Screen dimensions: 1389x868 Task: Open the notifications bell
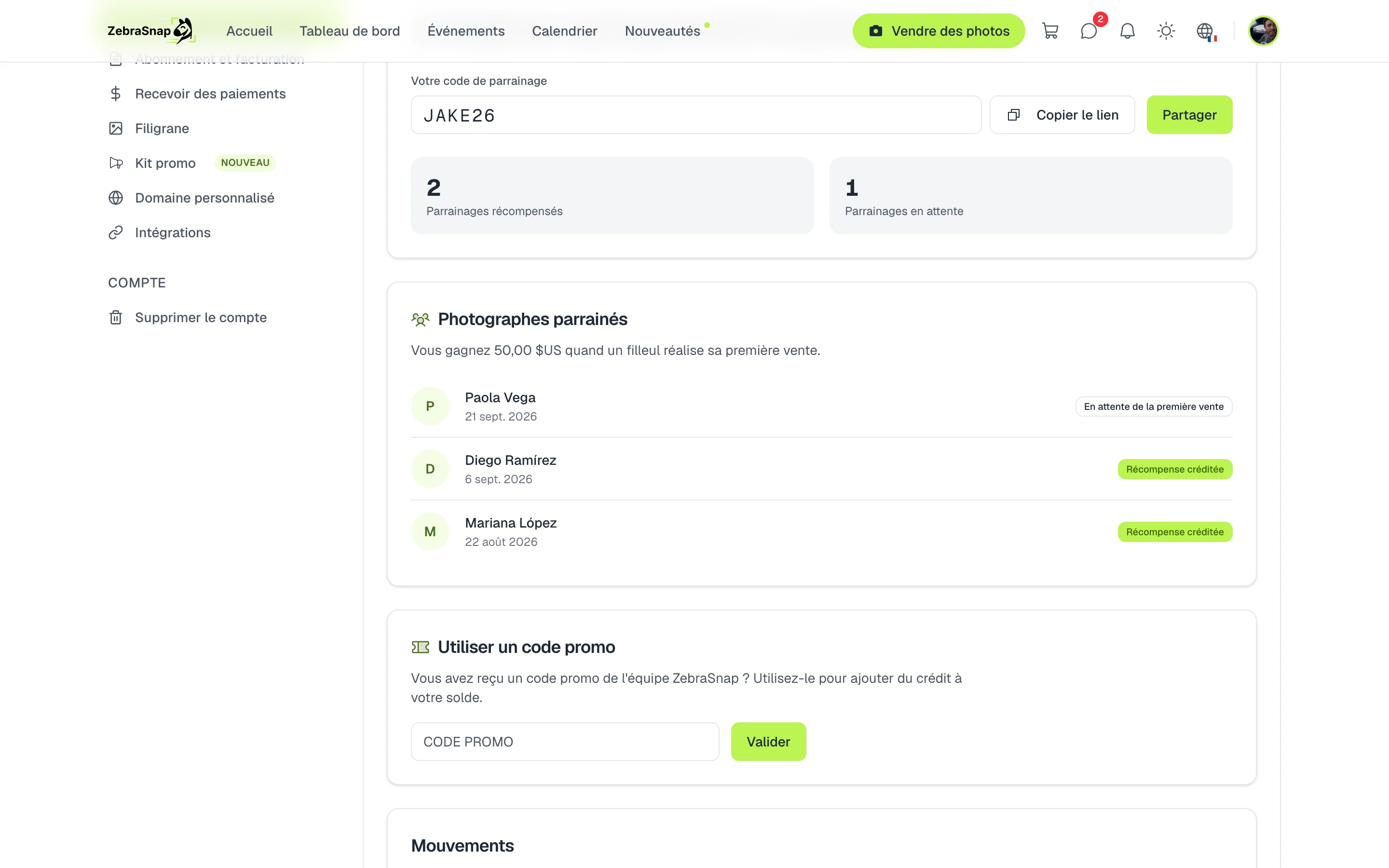[1127, 31]
